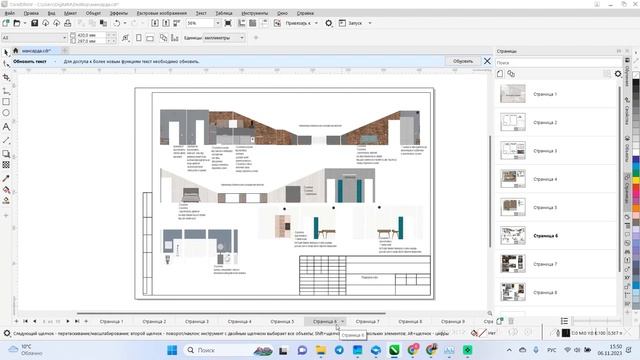Open Pages docker settings gear
640x360 pixels.
coord(618,74)
